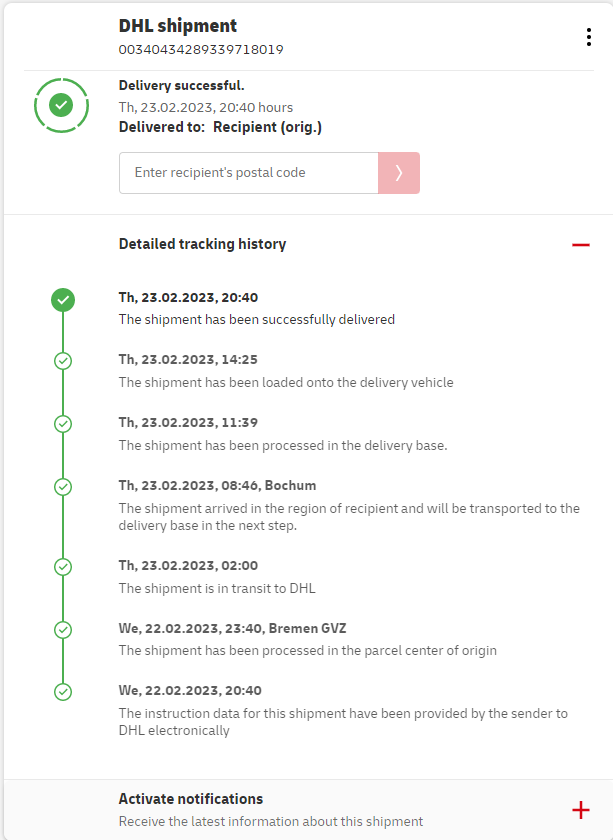Click the checkmark for loaded onto delivery vehicle
This screenshot has height=840, width=613.
(63, 361)
